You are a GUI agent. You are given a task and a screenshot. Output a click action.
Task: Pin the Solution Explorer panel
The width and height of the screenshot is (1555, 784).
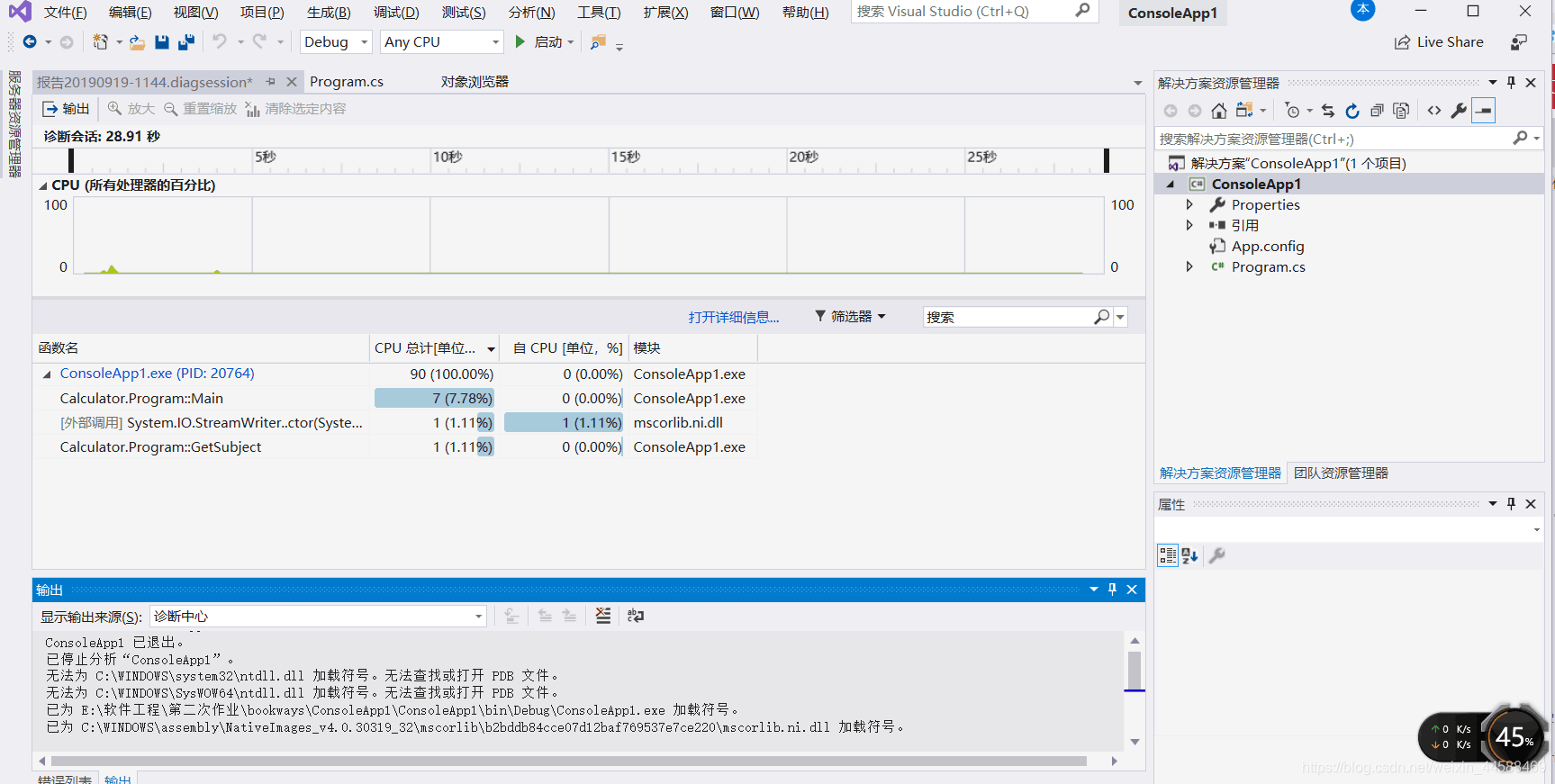click(1511, 83)
